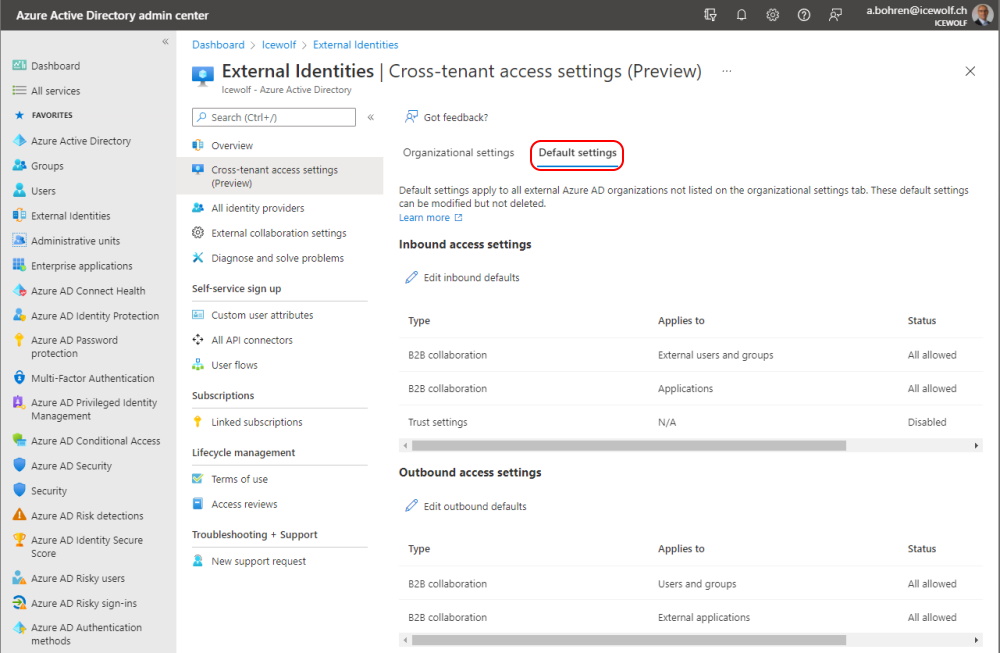
Task: Click the External Identities breadcrumb link
Action: point(355,45)
